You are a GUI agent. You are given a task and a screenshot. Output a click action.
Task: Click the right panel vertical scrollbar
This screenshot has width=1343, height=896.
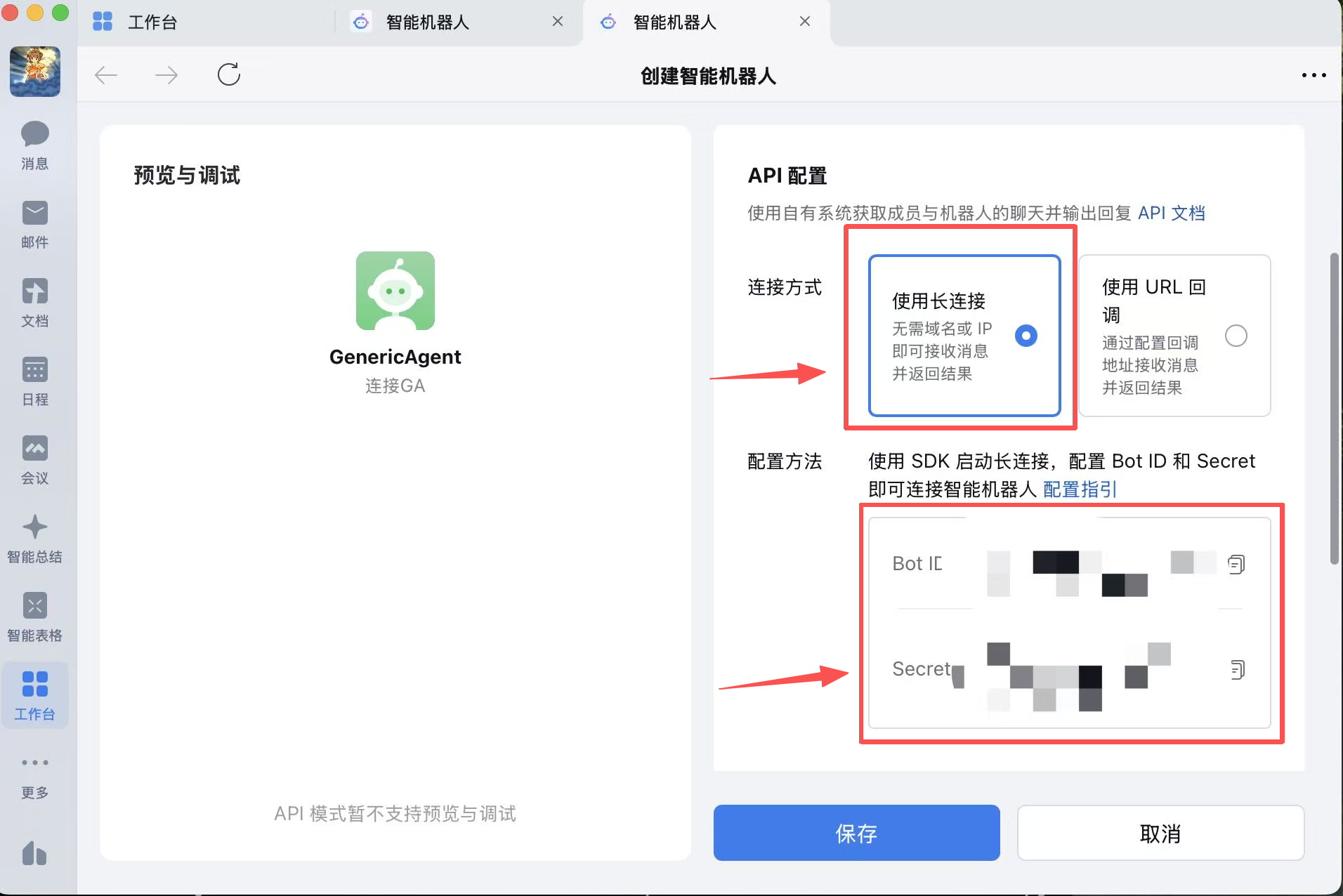point(1334,407)
